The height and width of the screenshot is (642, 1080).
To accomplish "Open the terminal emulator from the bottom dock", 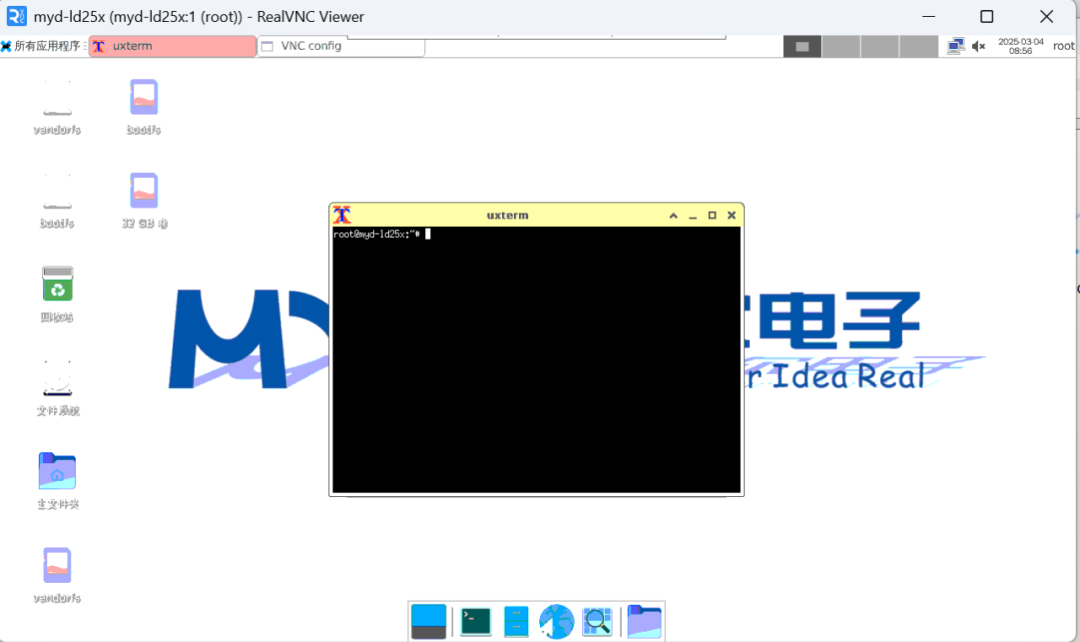I will click(x=474, y=620).
